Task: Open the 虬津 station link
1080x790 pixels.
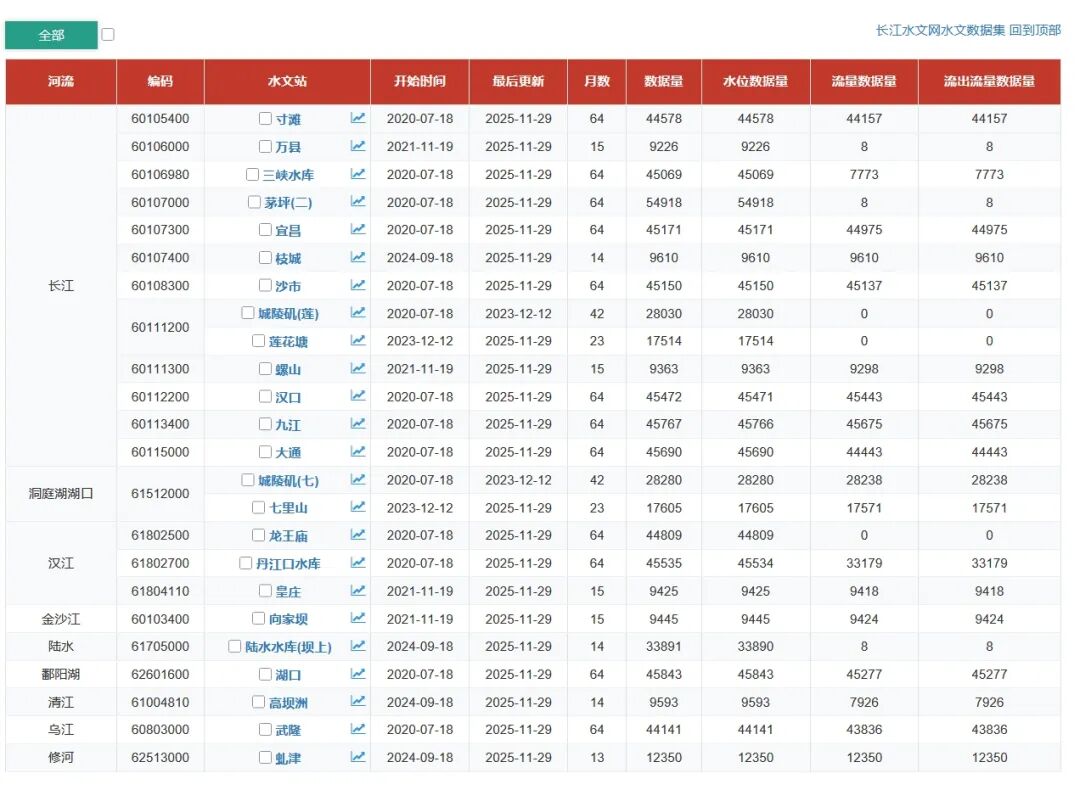Action: pyautogui.click(x=288, y=758)
